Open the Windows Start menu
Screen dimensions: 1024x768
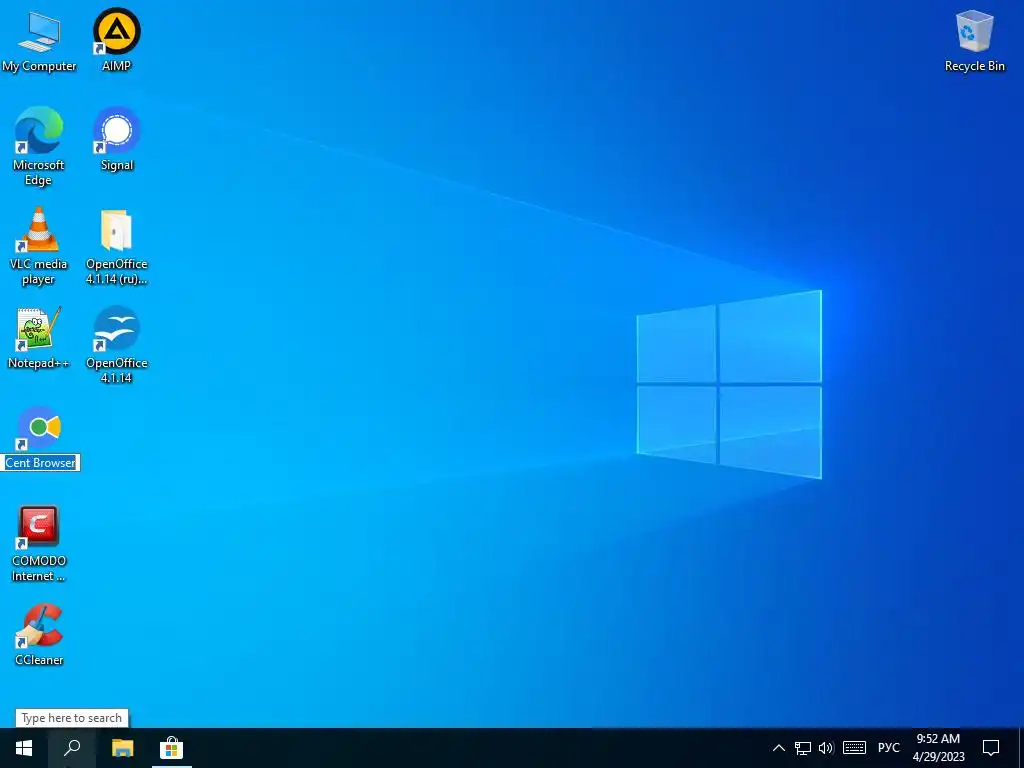(24, 748)
